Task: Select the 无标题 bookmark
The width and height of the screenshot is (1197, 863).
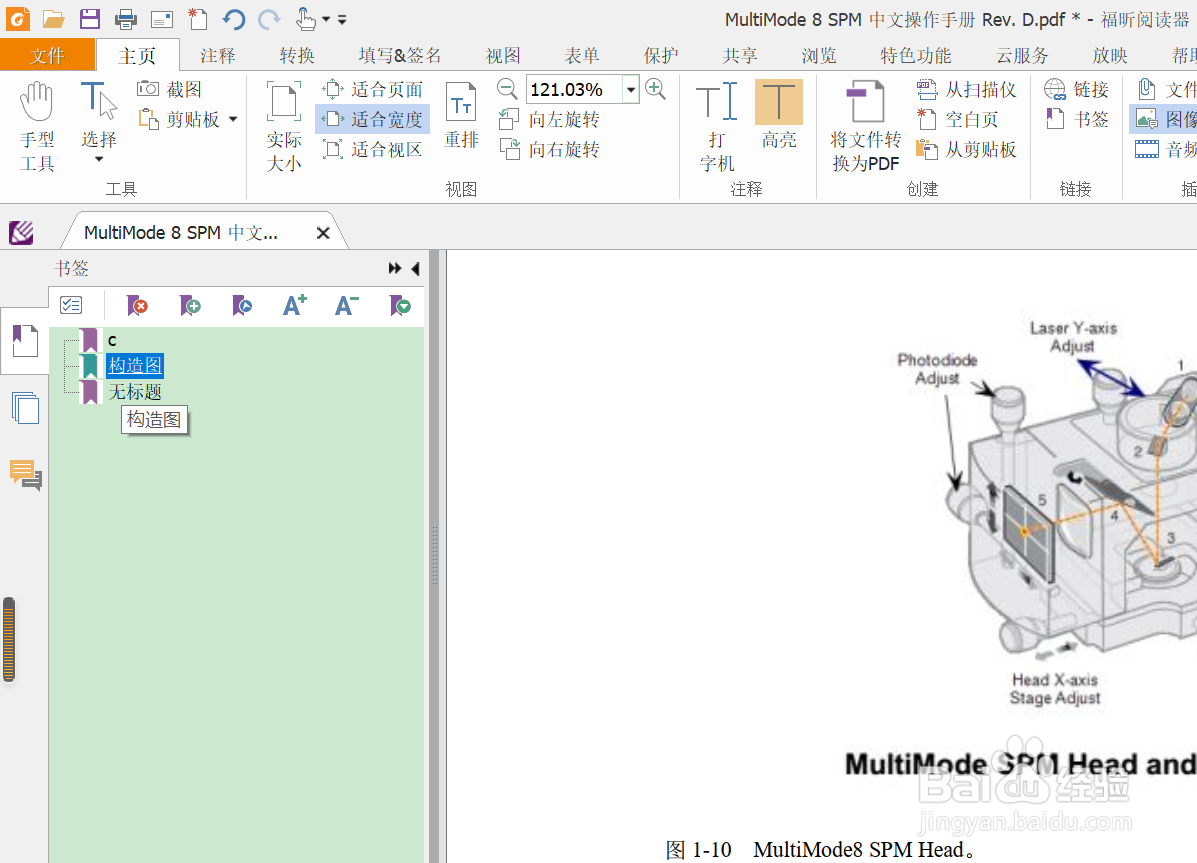Action: click(135, 392)
